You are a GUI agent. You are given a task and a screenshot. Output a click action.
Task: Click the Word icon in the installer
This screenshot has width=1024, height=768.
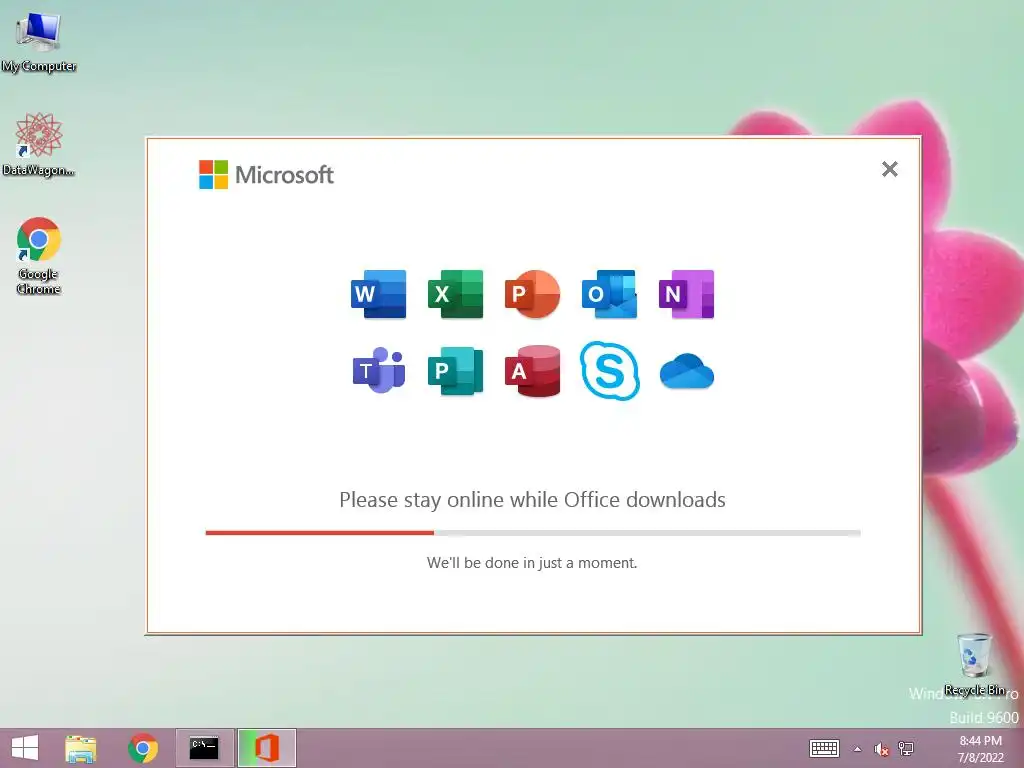(x=379, y=294)
